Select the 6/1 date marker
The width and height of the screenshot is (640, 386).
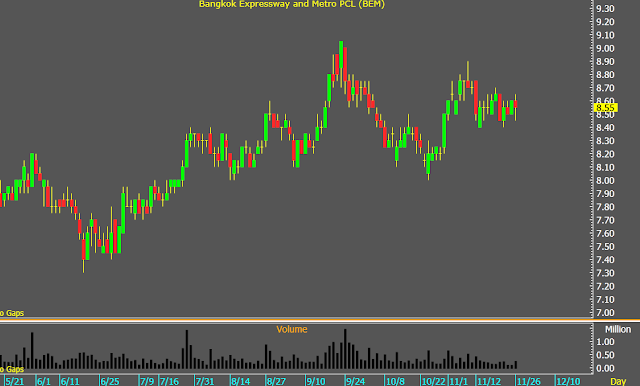(44, 382)
